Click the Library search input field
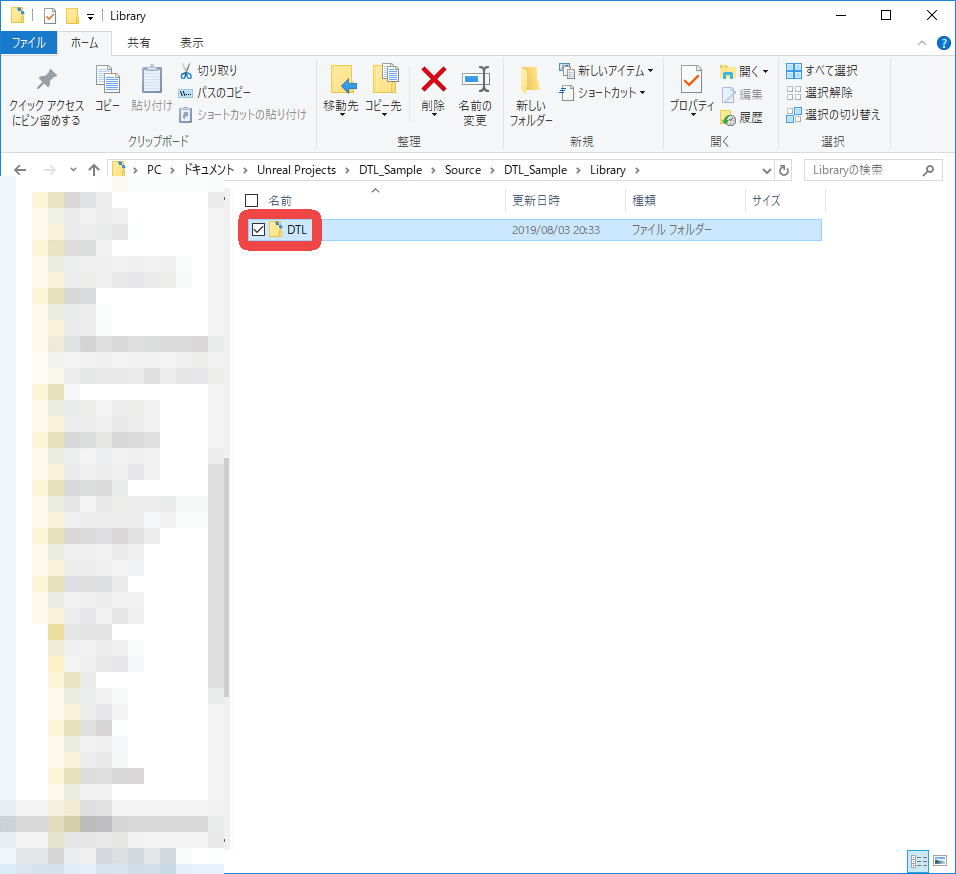The width and height of the screenshot is (956, 874). pos(863,170)
